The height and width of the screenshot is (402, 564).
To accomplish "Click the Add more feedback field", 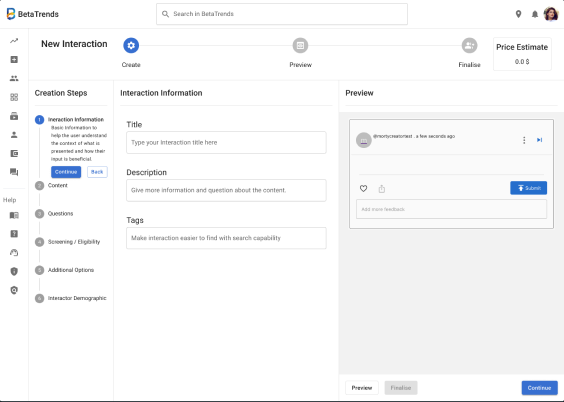I will click(451, 209).
